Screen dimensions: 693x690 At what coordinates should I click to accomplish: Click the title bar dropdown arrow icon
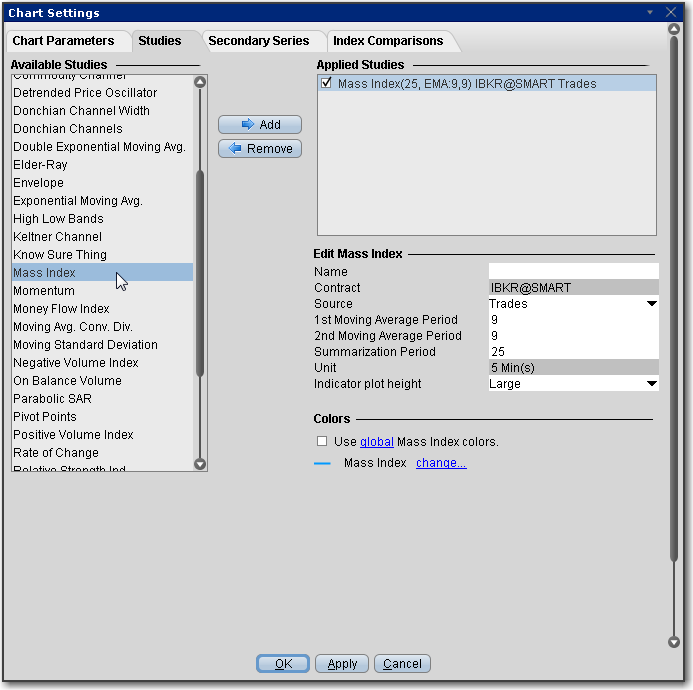[650, 13]
